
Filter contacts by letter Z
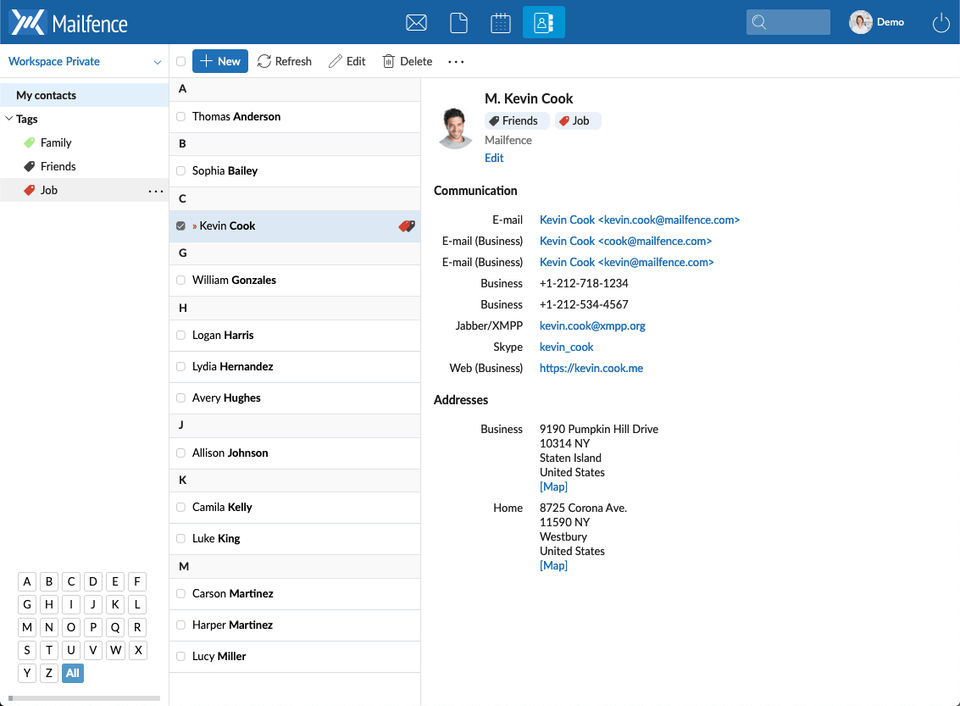[x=49, y=673]
